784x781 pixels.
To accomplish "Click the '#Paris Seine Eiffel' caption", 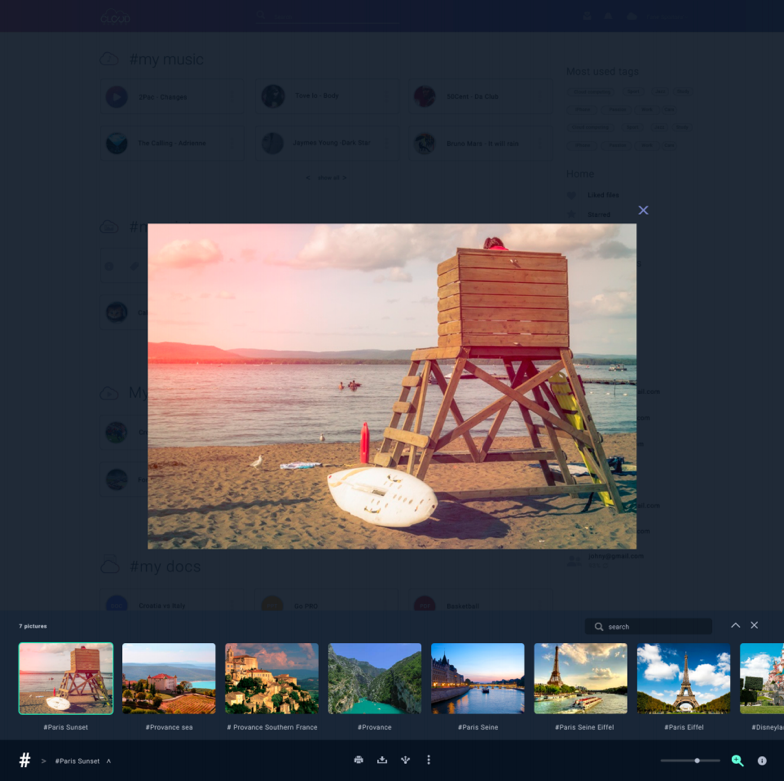I will point(584,728).
